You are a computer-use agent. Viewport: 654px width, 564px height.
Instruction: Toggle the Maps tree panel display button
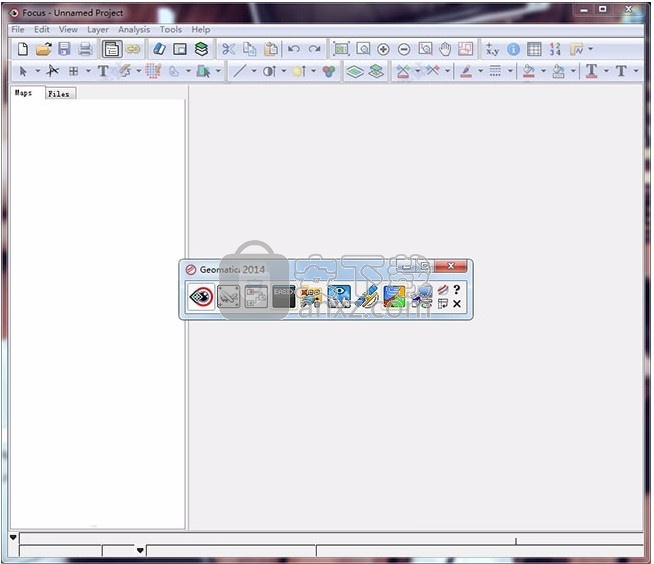coord(112,49)
